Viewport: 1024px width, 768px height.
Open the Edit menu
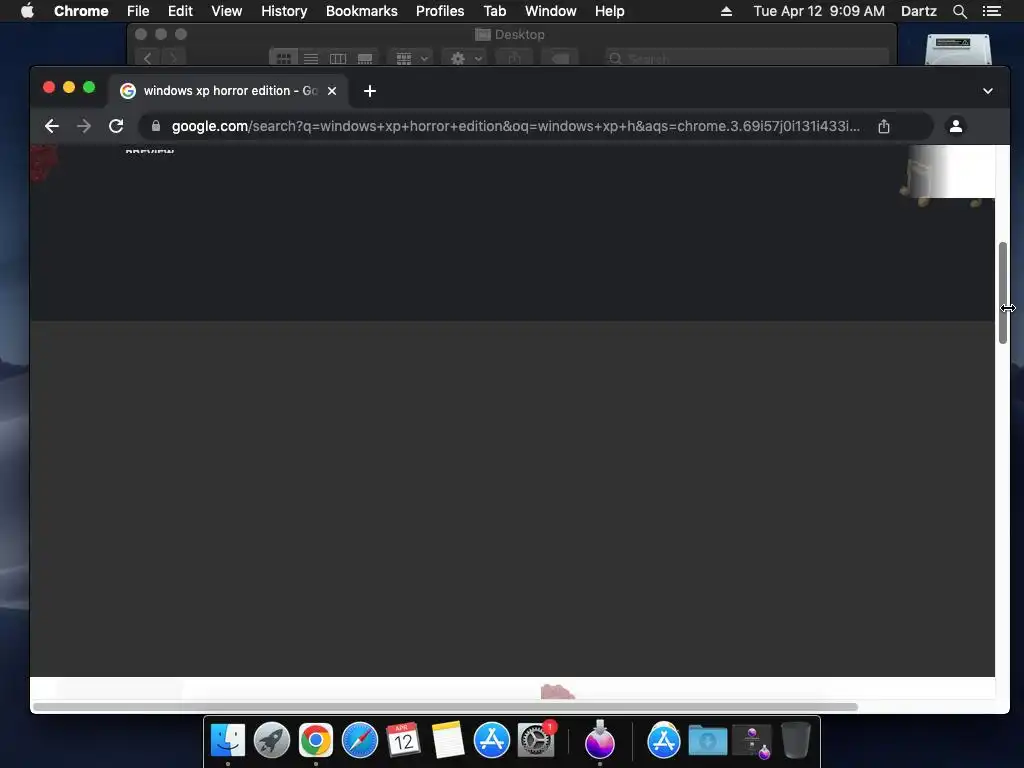point(180,11)
